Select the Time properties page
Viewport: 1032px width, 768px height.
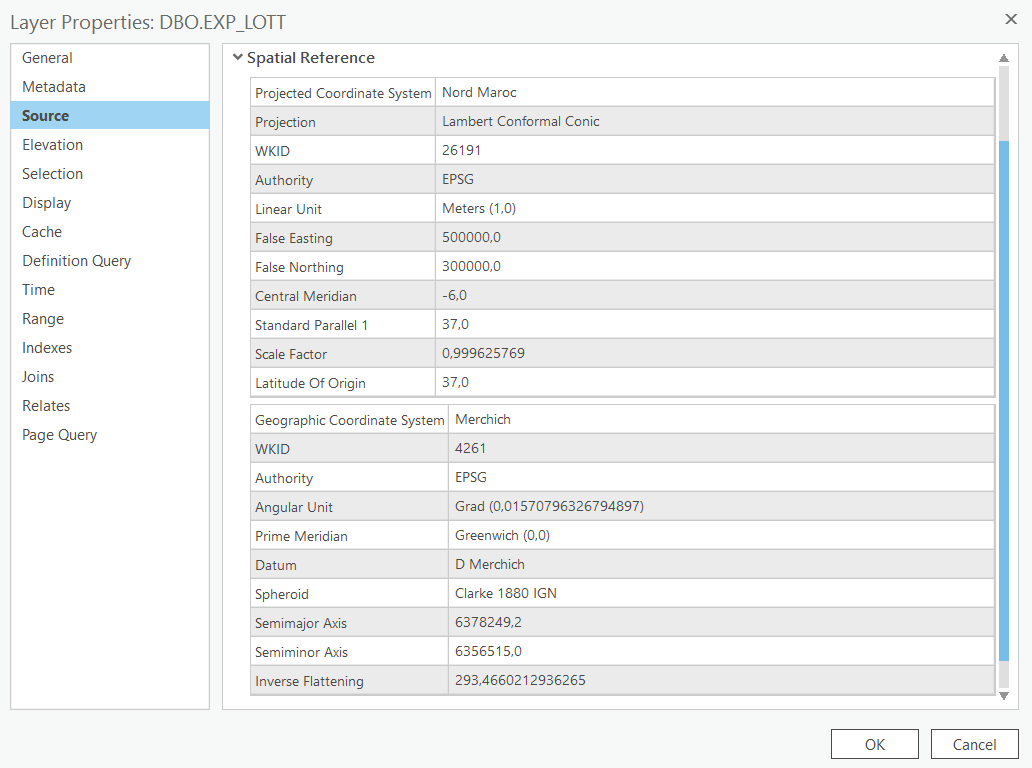click(38, 289)
